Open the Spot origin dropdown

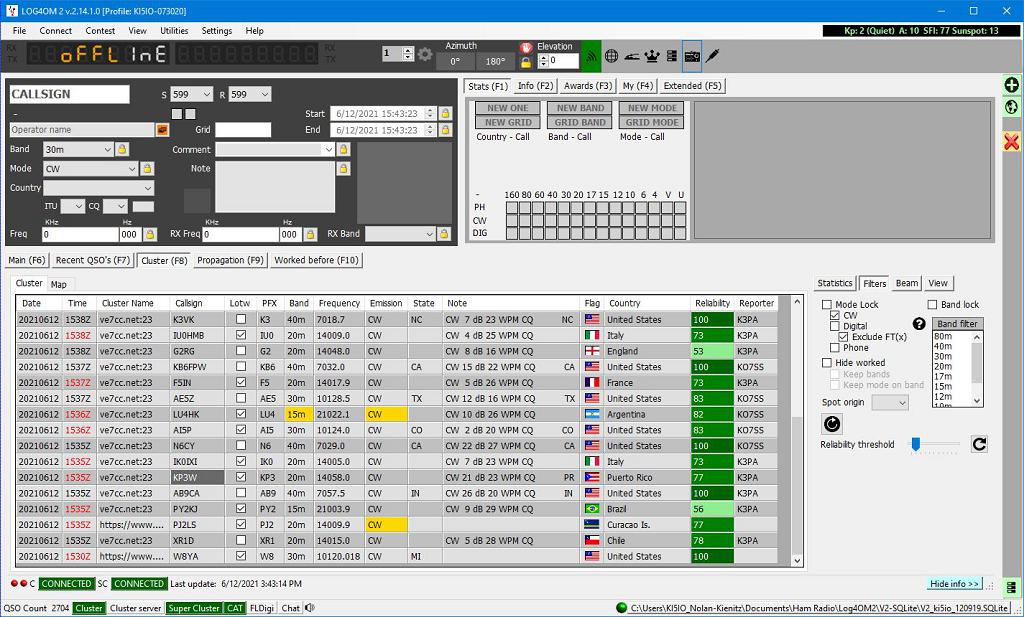click(902, 403)
